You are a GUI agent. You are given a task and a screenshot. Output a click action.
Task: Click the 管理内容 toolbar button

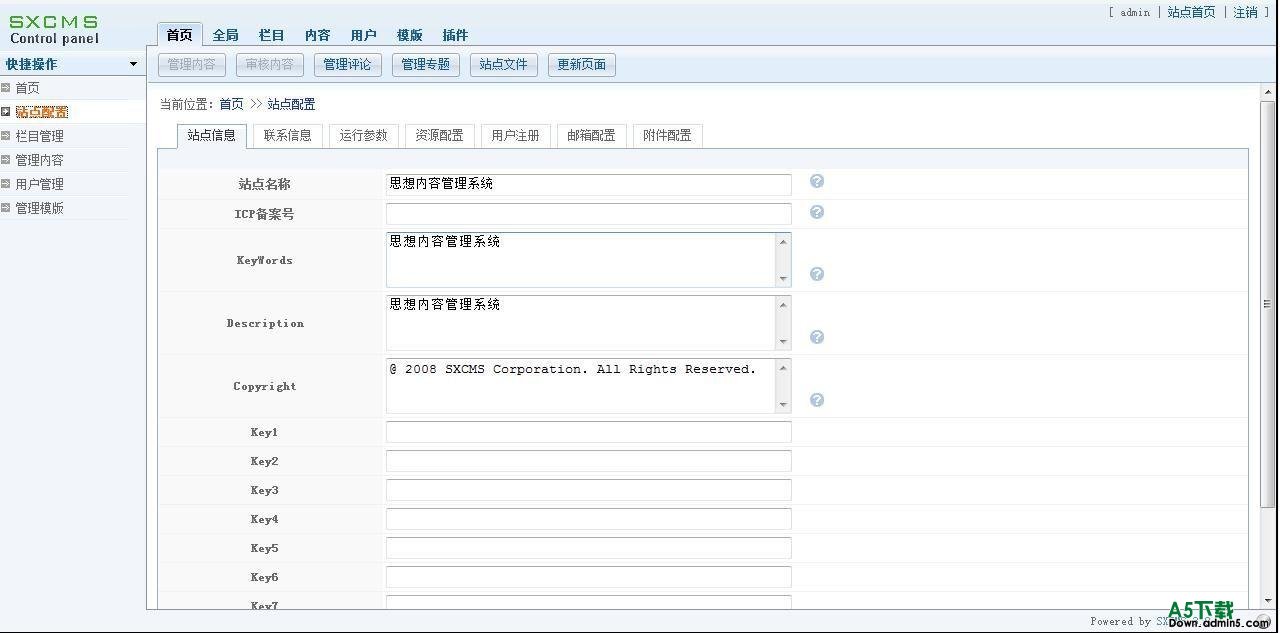click(x=192, y=65)
